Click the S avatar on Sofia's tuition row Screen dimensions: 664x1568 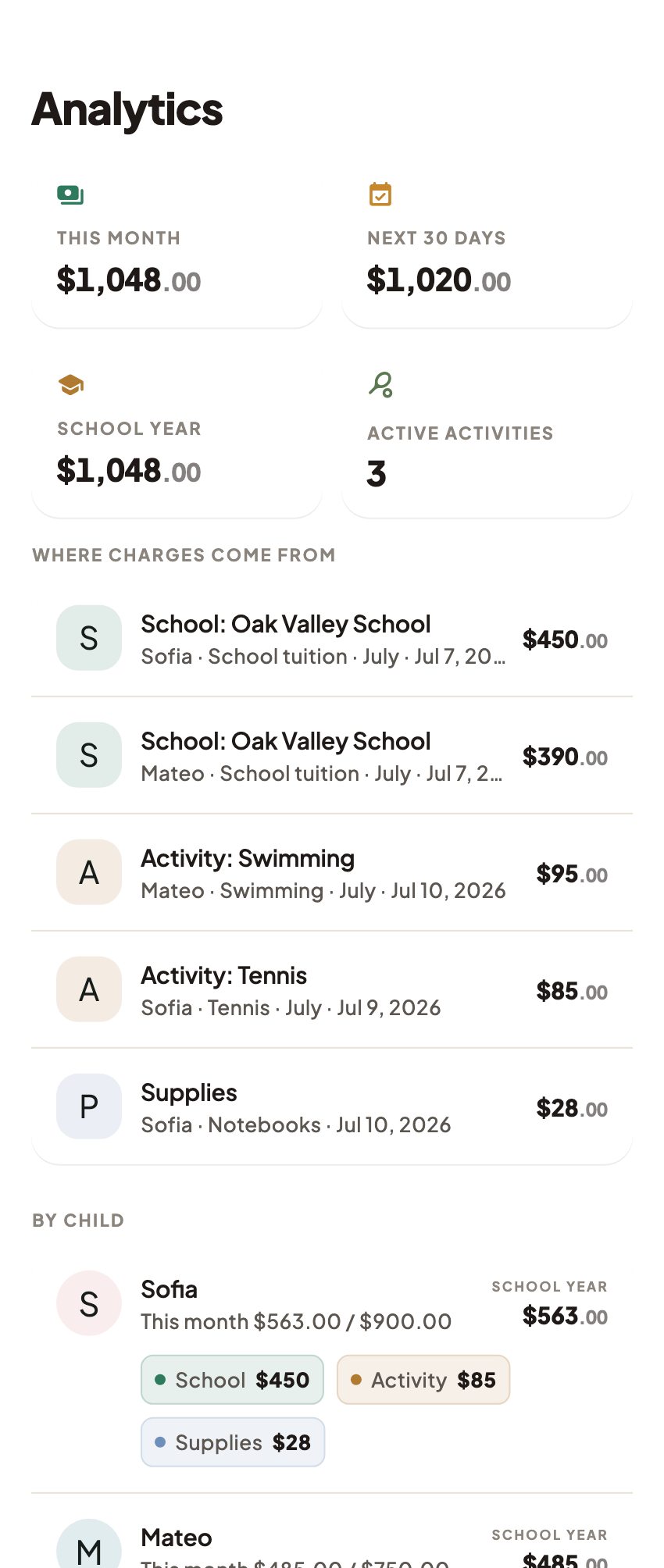point(89,638)
